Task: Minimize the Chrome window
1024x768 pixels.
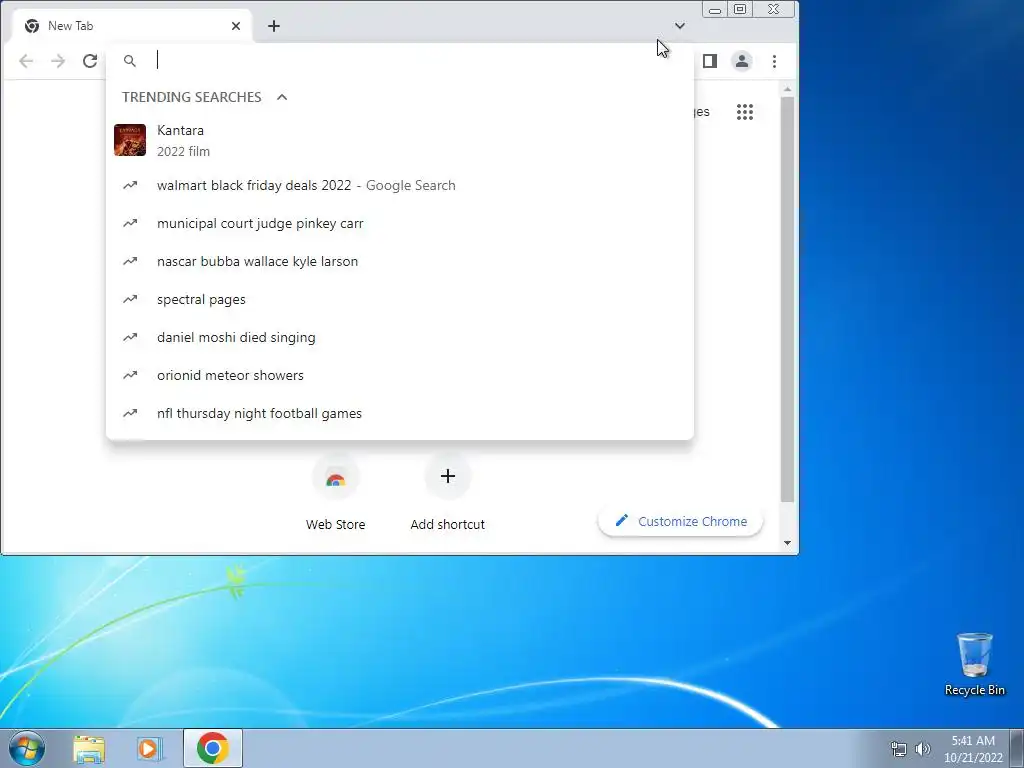Action: [715, 9]
